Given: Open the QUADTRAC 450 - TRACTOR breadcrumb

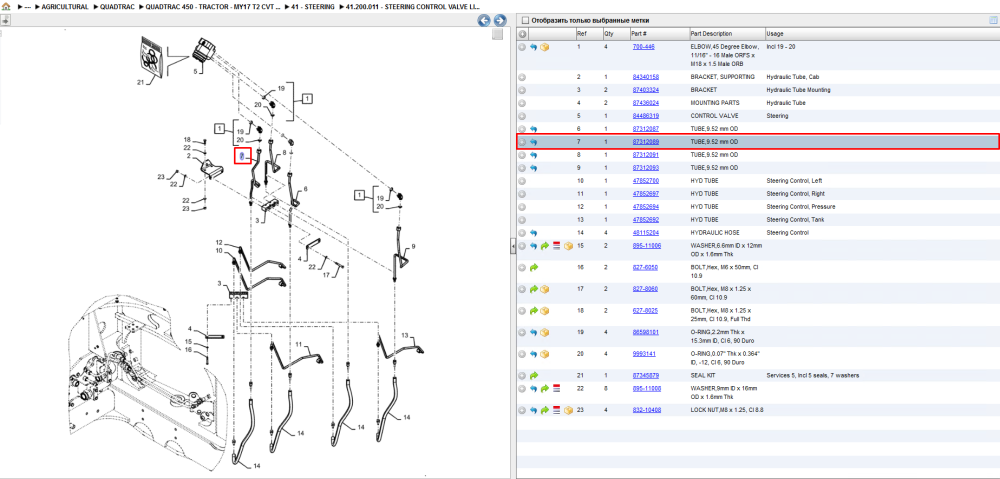Looking at the screenshot, I should [212, 6].
